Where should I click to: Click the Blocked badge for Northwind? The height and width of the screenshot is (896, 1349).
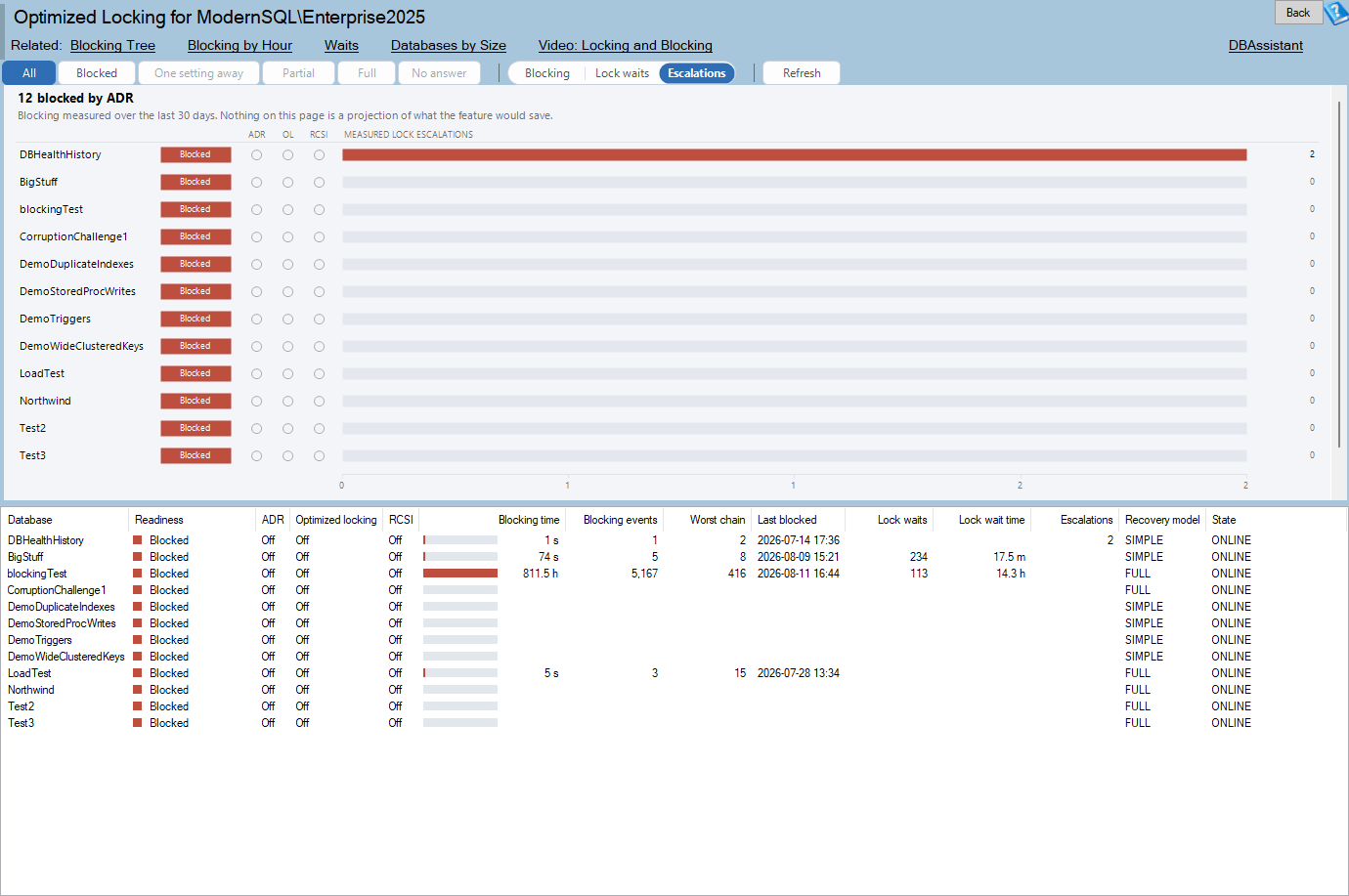[x=196, y=401]
